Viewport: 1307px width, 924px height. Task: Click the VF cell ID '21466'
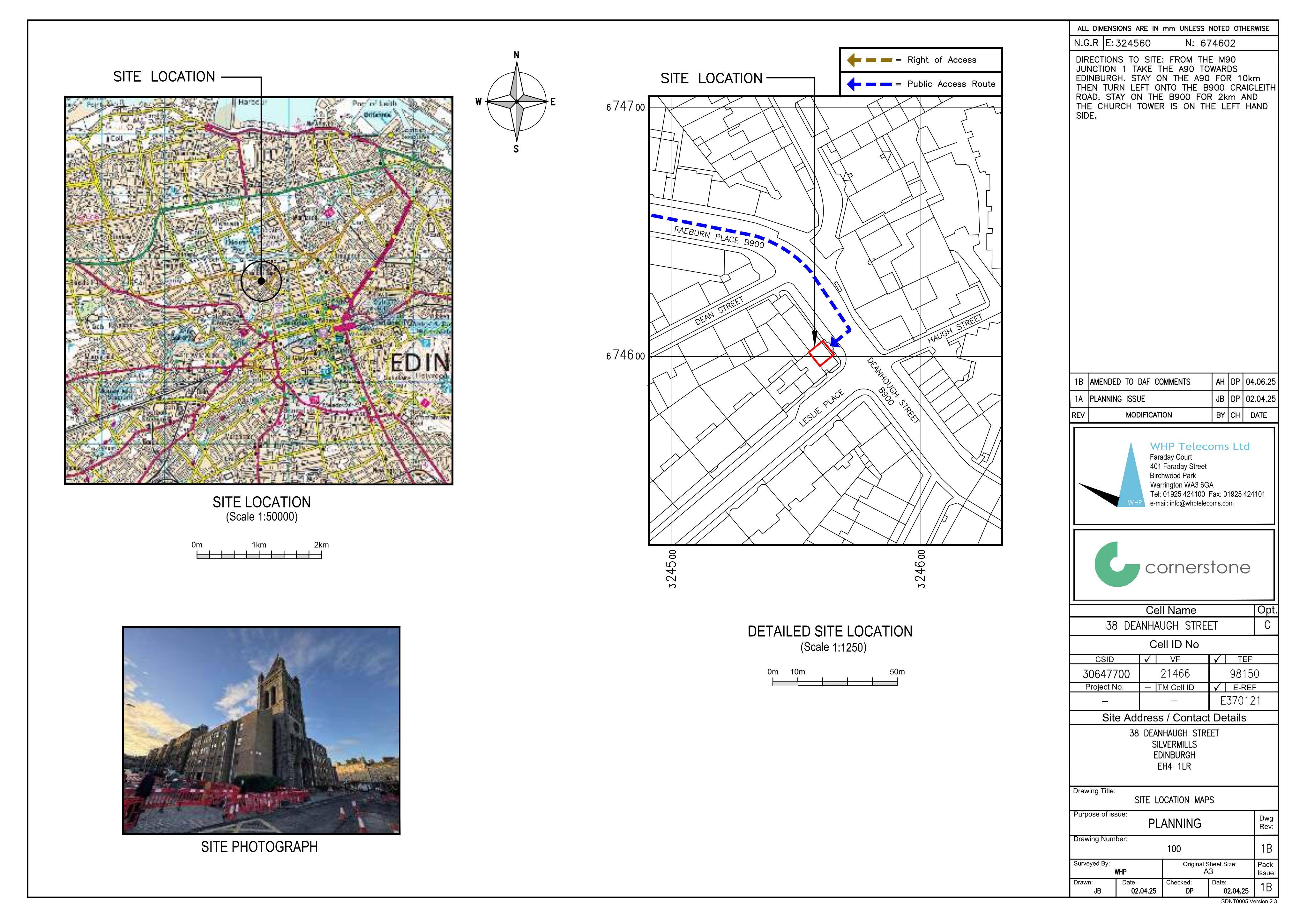click(1175, 674)
